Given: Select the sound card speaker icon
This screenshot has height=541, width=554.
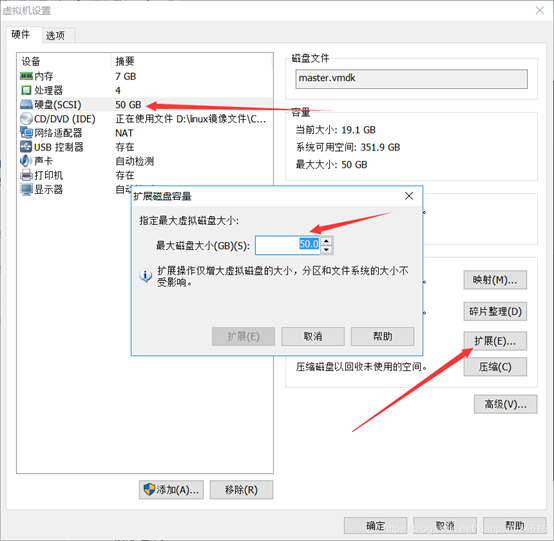Looking at the screenshot, I should [26, 161].
